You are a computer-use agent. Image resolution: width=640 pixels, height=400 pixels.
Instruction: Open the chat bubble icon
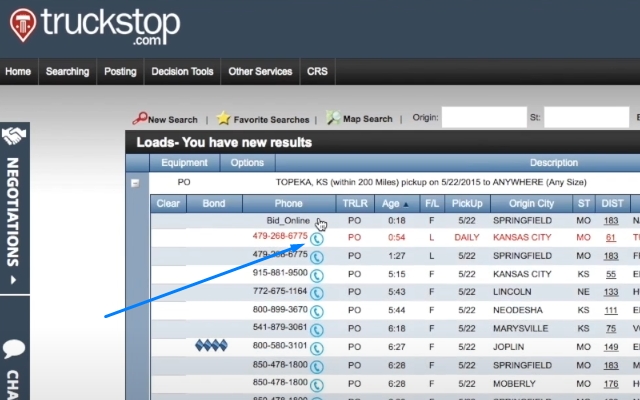tap(14, 349)
